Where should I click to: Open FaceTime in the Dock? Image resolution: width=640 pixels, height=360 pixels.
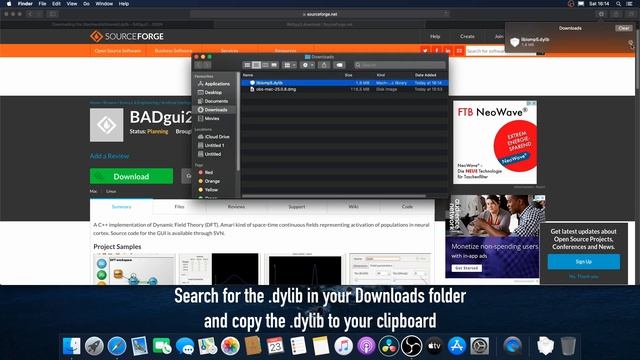pos(162,346)
